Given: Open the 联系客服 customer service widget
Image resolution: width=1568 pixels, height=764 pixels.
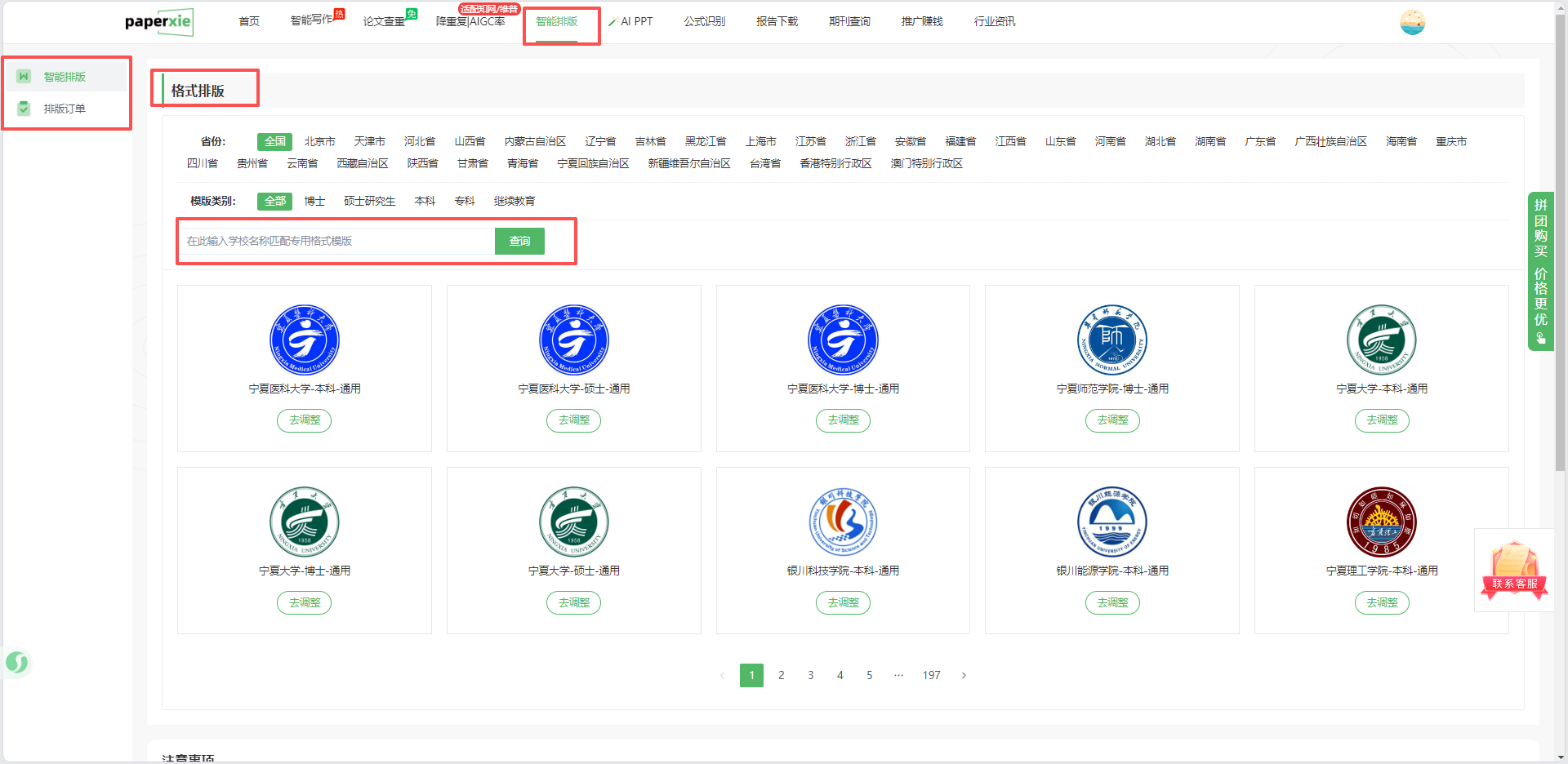Looking at the screenshot, I should pos(1513,571).
